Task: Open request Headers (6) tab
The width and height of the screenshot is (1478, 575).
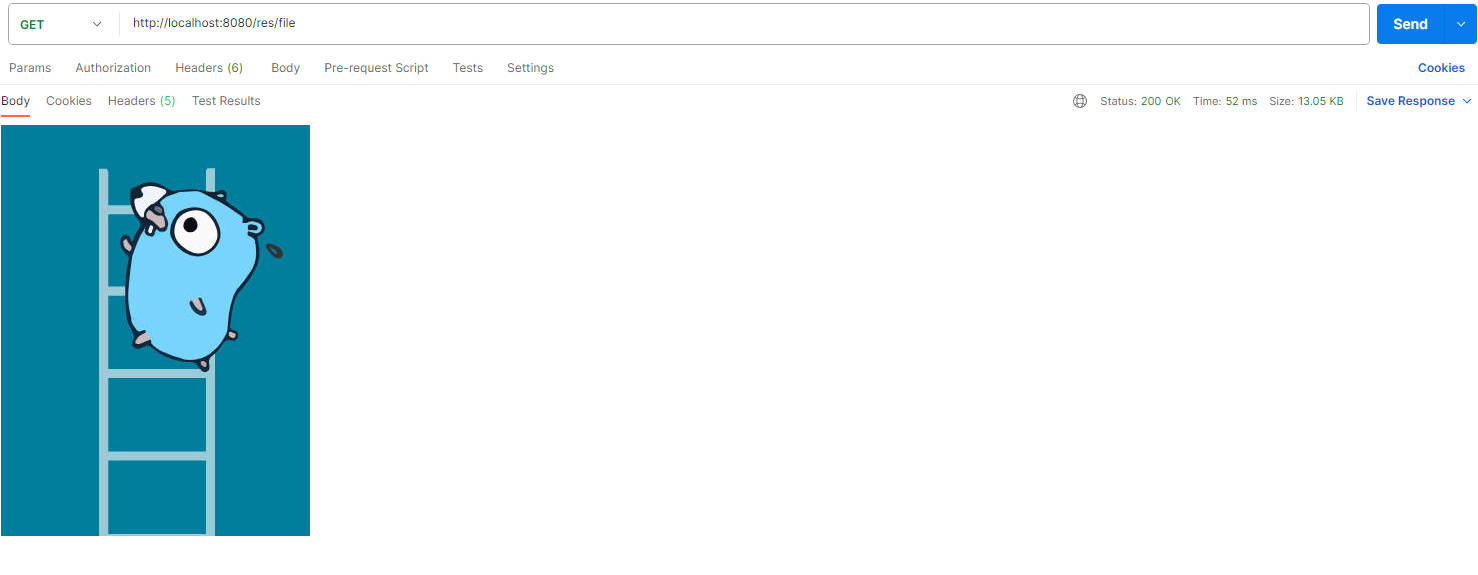Action: 209,68
